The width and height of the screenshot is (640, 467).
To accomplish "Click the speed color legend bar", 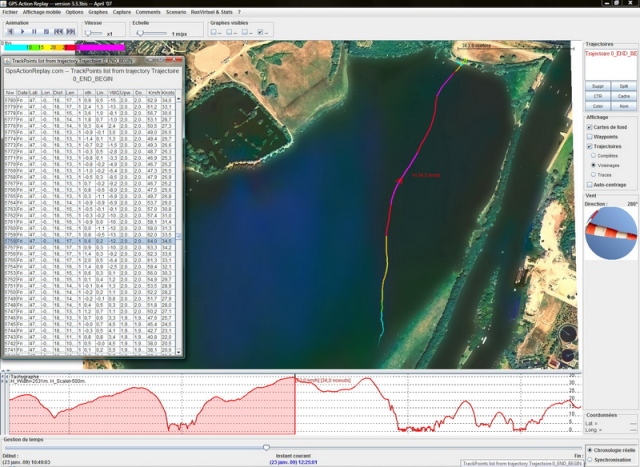I will pyautogui.click(x=64, y=47).
